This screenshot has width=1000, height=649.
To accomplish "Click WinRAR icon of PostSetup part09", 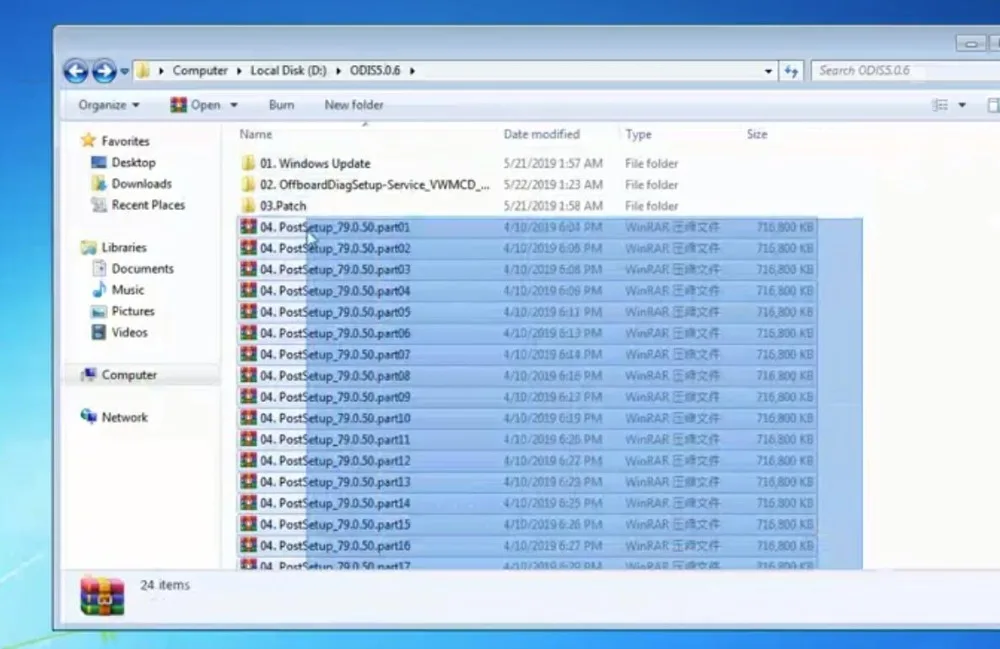I will (249, 397).
